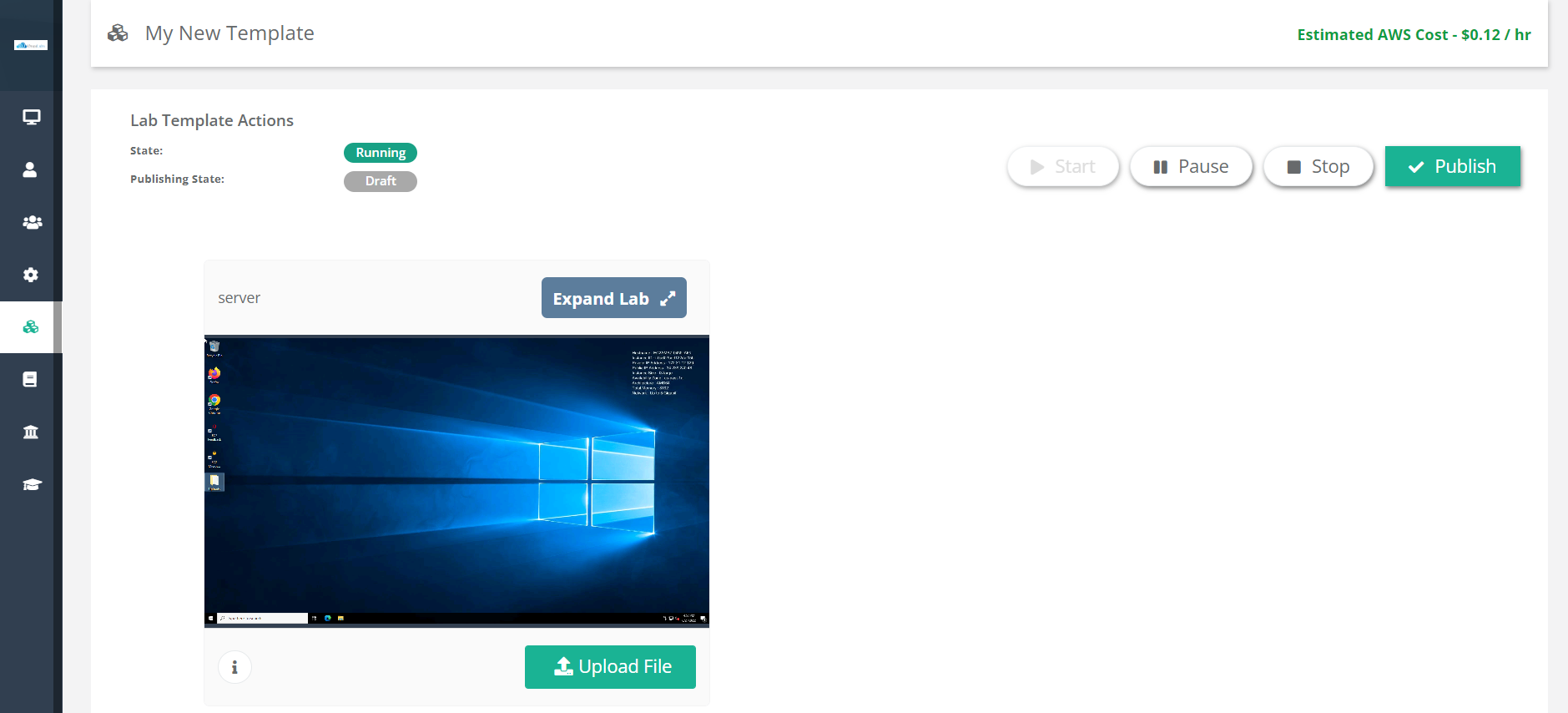This screenshot has width=1568, height=713.
Task: Click the Firefox icon on the remote desktop
Action: point(214,375)
